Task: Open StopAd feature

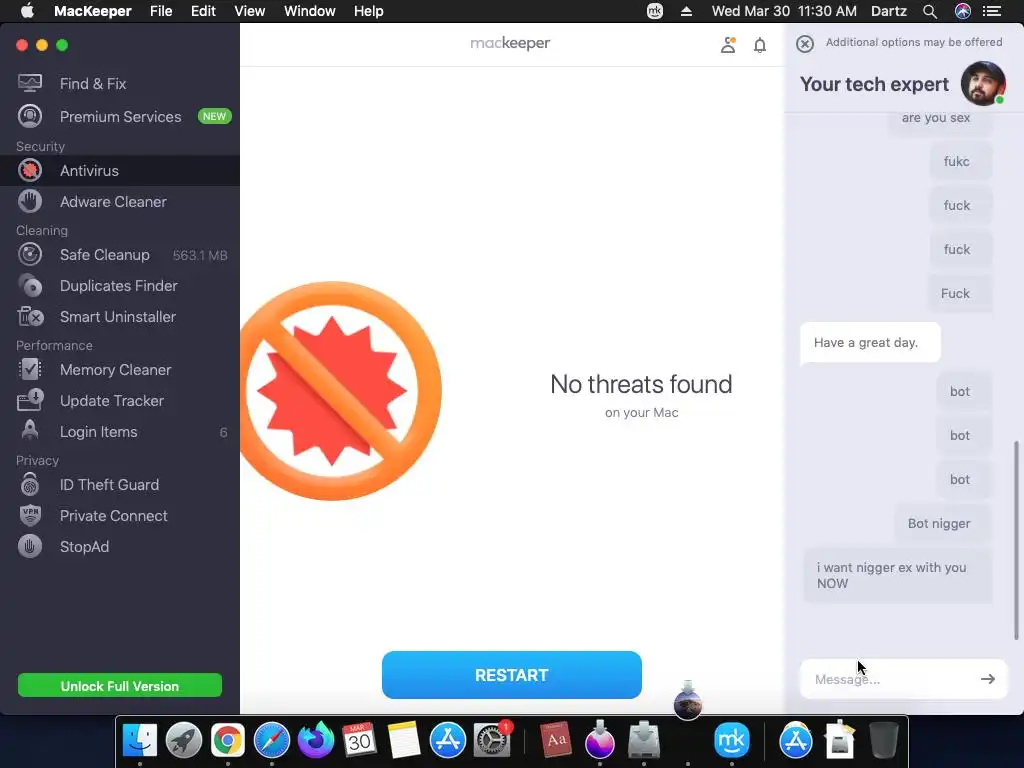Action: [x=120, y=547]
